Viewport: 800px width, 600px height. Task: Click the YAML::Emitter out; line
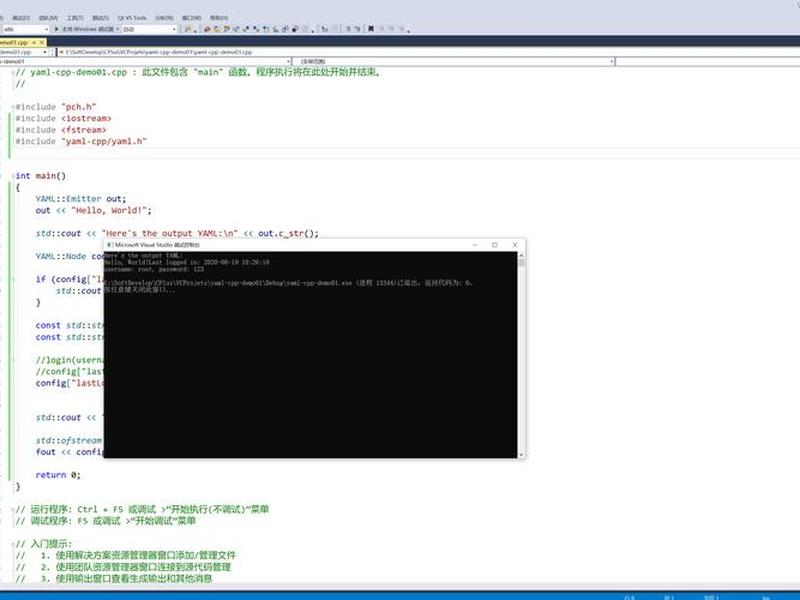click(81, 199)
